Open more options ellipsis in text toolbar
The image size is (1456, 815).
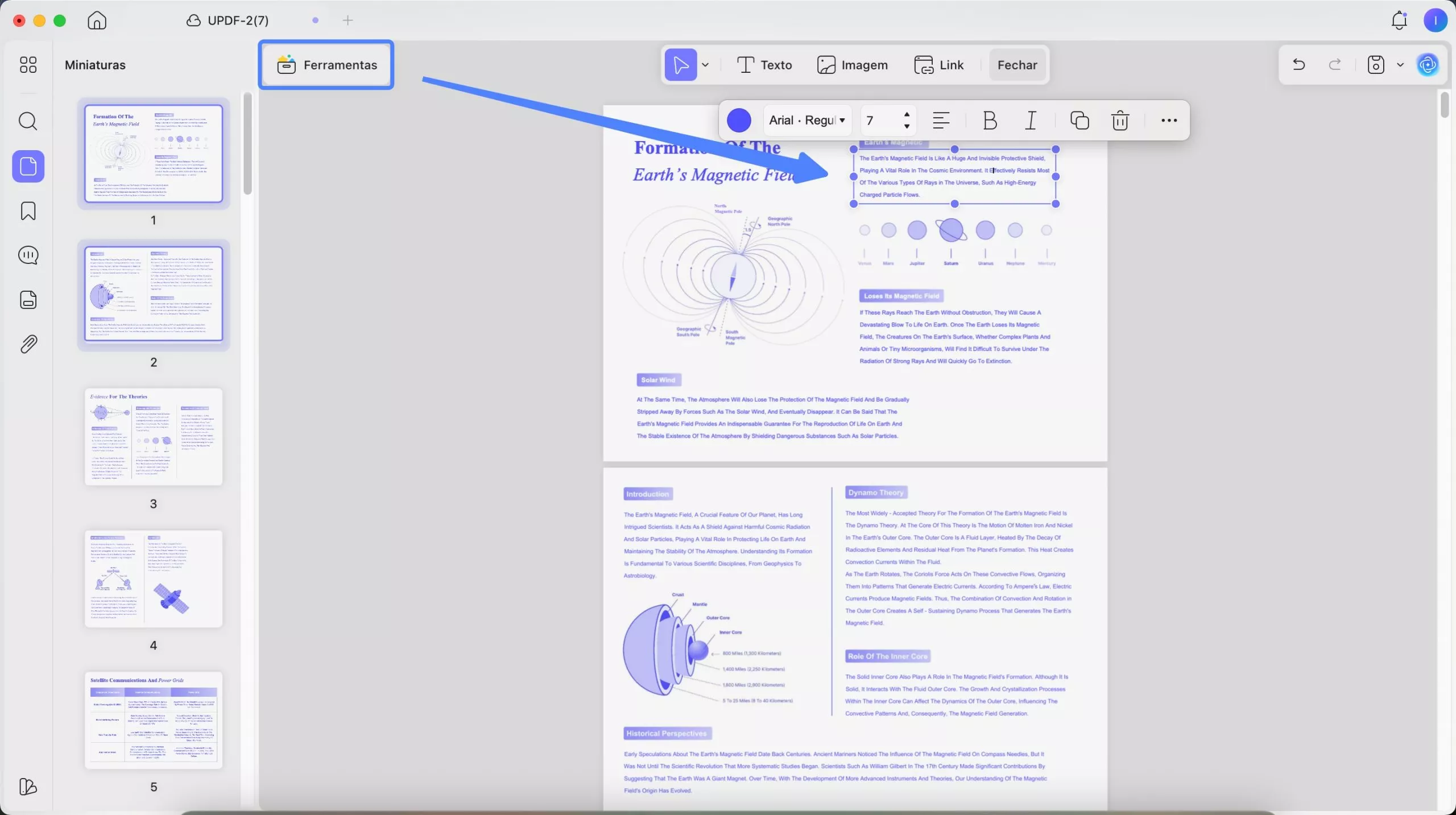click(x=1169, y=121)
